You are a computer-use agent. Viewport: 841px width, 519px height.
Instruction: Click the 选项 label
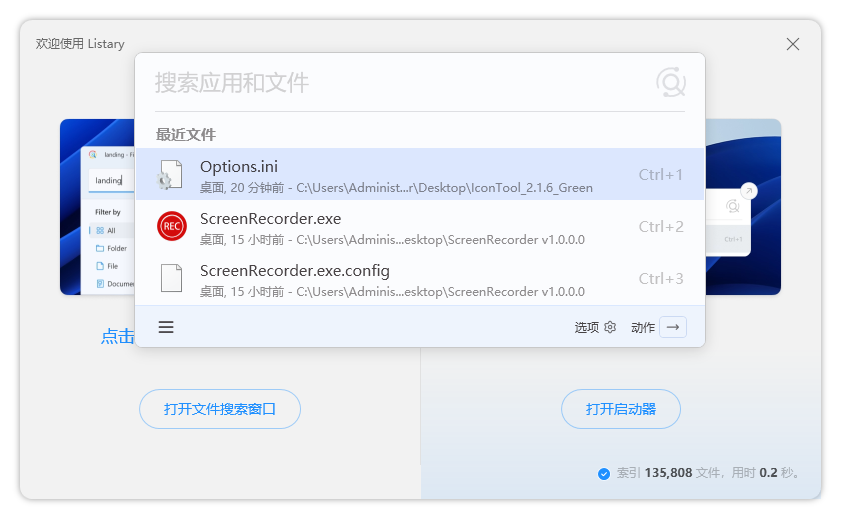point(586,328)
